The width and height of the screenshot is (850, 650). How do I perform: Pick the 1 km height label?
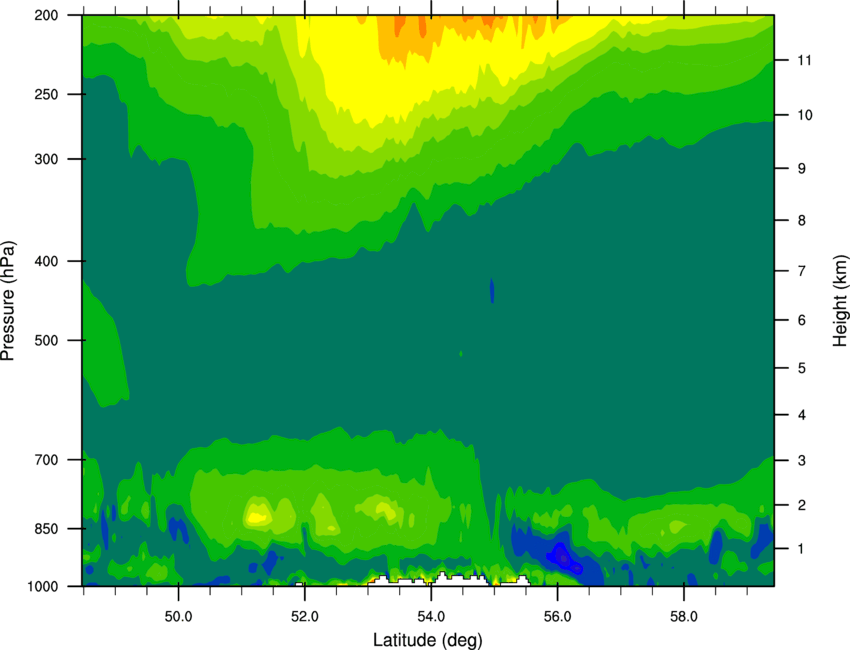(x=802, y=549)
